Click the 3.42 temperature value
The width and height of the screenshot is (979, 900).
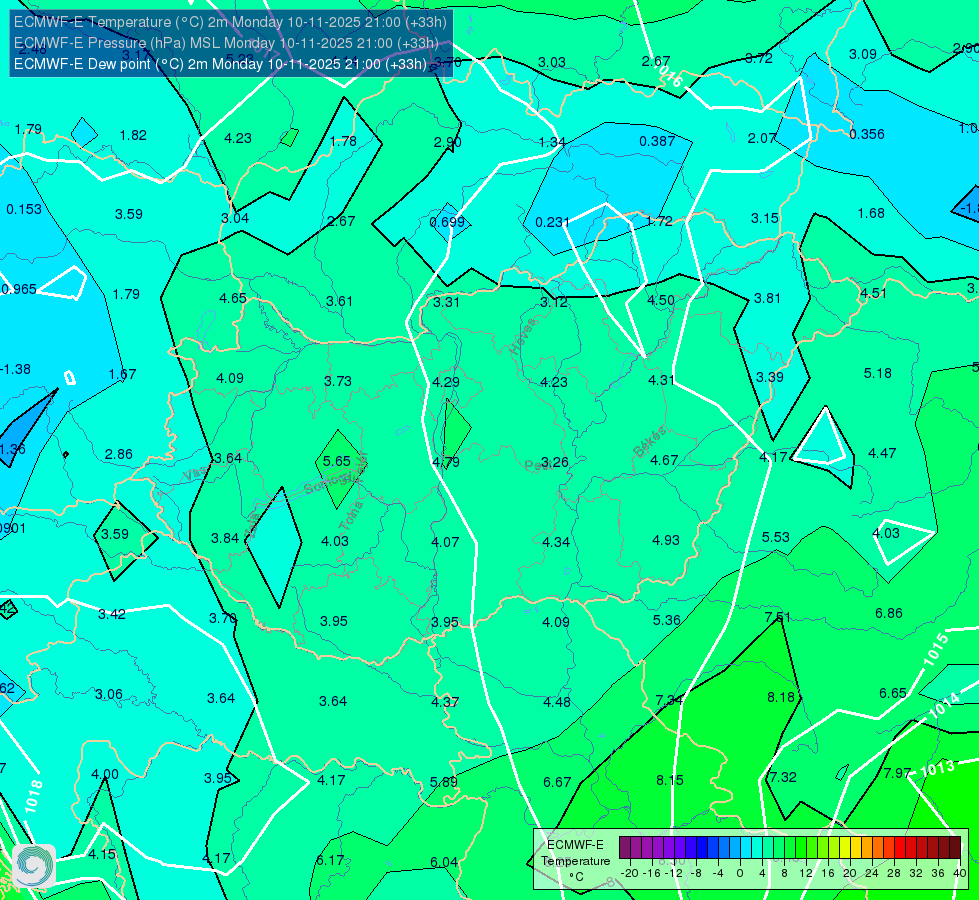(x=112, y=614)
